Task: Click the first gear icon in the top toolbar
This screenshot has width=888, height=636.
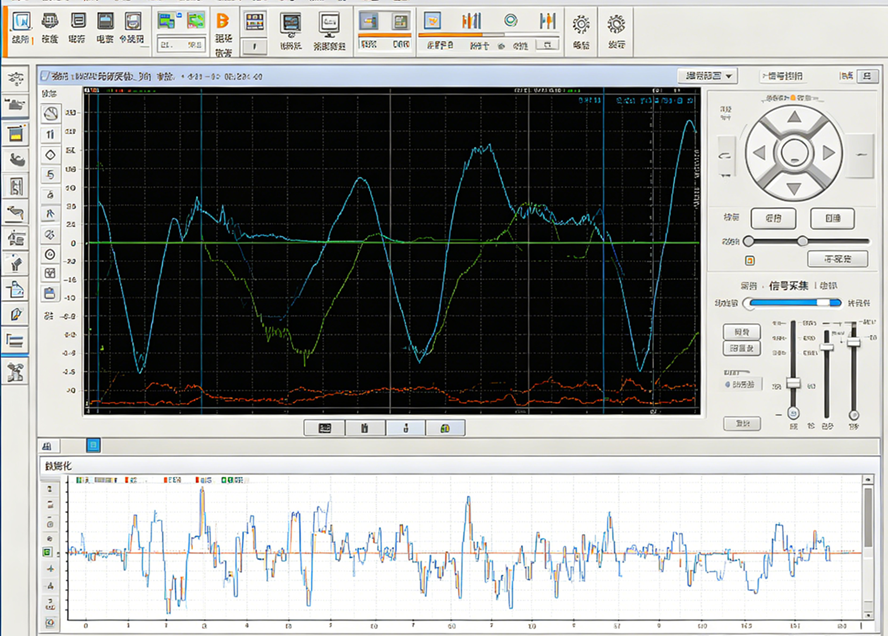Action: click(580, 23)
